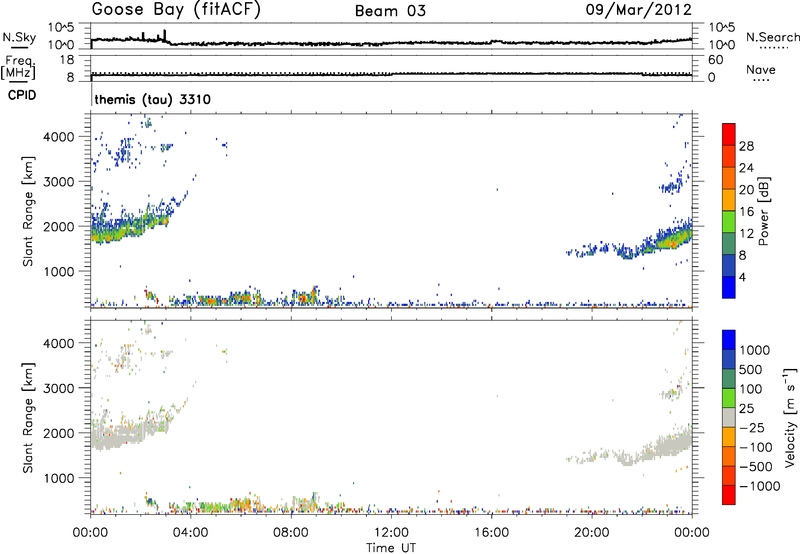Click the "4" power color bar label
Image resolution: width=800 pixels, height=554 pixels.
[x=742, y=278]
